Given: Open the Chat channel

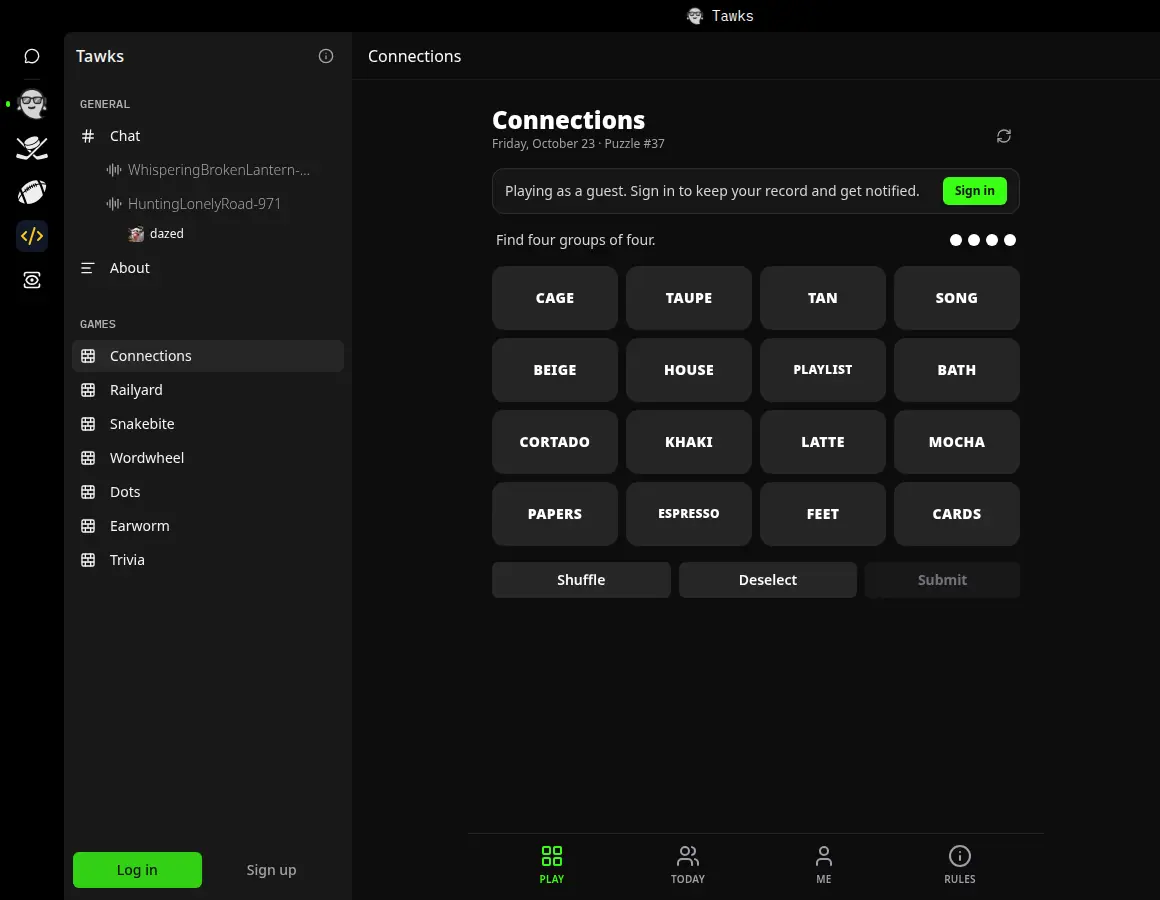Looking at the screenshot, I should point(208,136).
